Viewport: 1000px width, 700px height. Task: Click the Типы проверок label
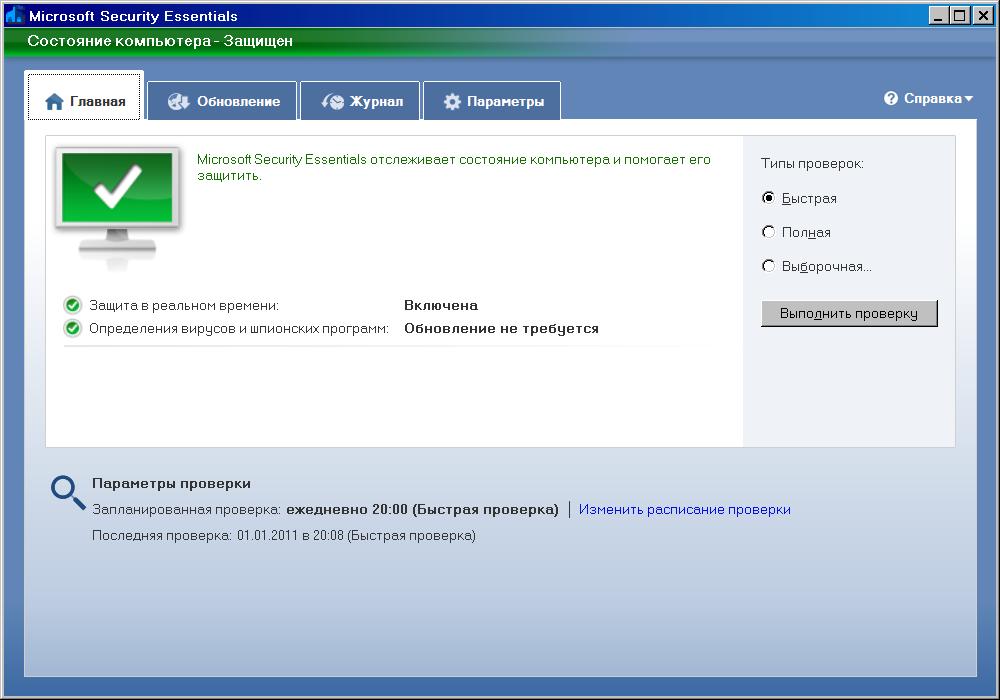coord(812,164)
